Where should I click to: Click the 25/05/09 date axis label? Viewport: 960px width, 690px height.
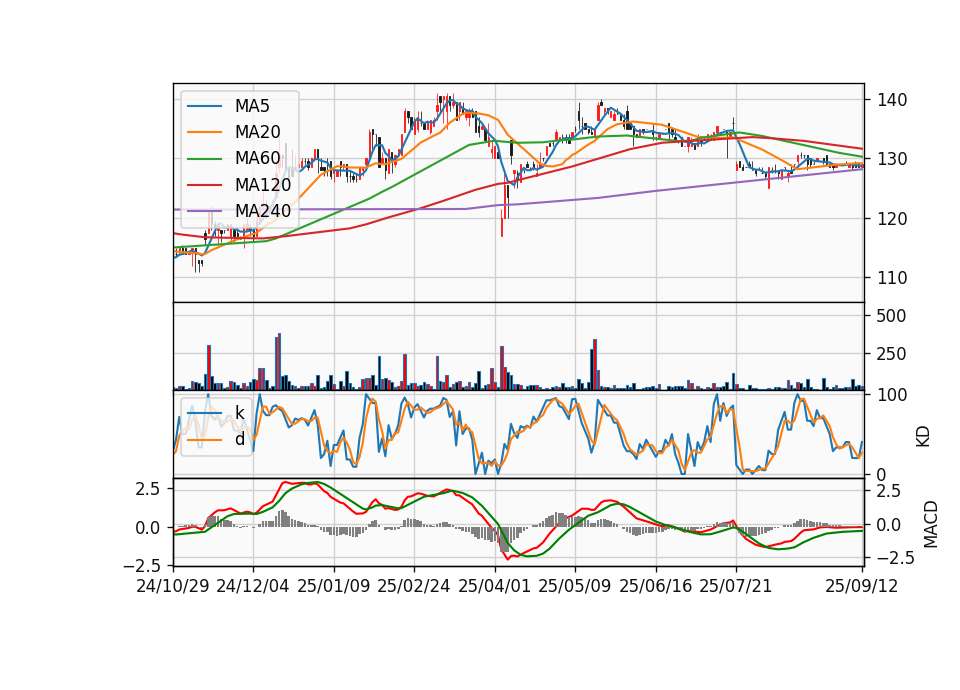(x=574, y=586)
